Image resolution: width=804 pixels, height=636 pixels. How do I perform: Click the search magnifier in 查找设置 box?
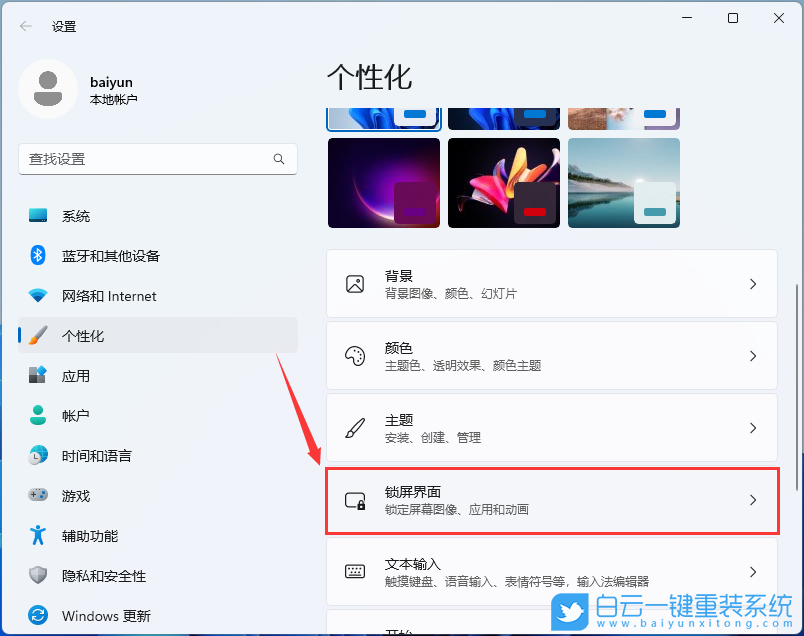280,159
